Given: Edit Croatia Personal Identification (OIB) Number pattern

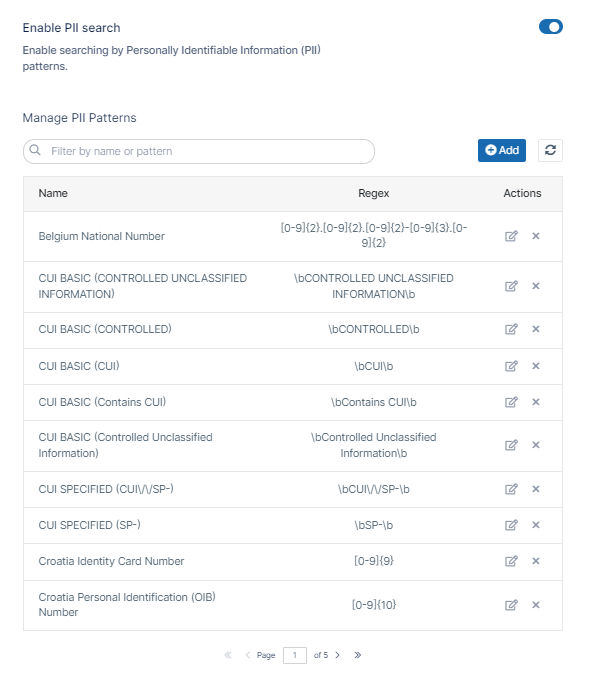Looking at the screenshot, I should (511, 606).
